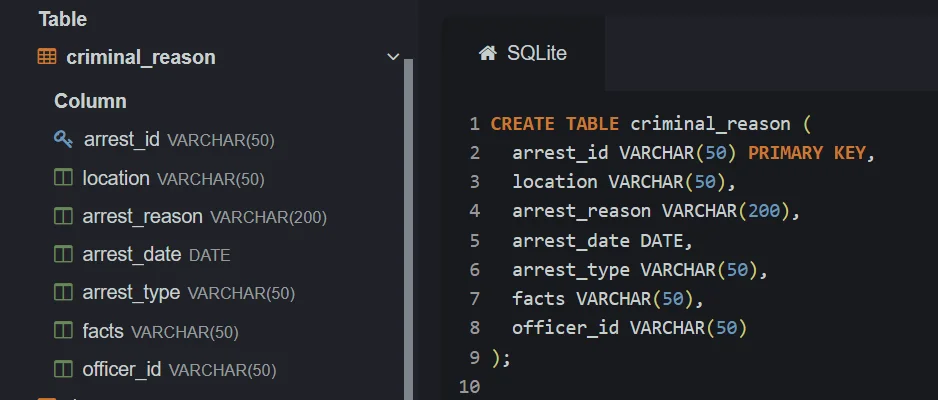Click the sidebar vertical scrollbar
This screenshot has width=938, height=400.
coord(408,230)
